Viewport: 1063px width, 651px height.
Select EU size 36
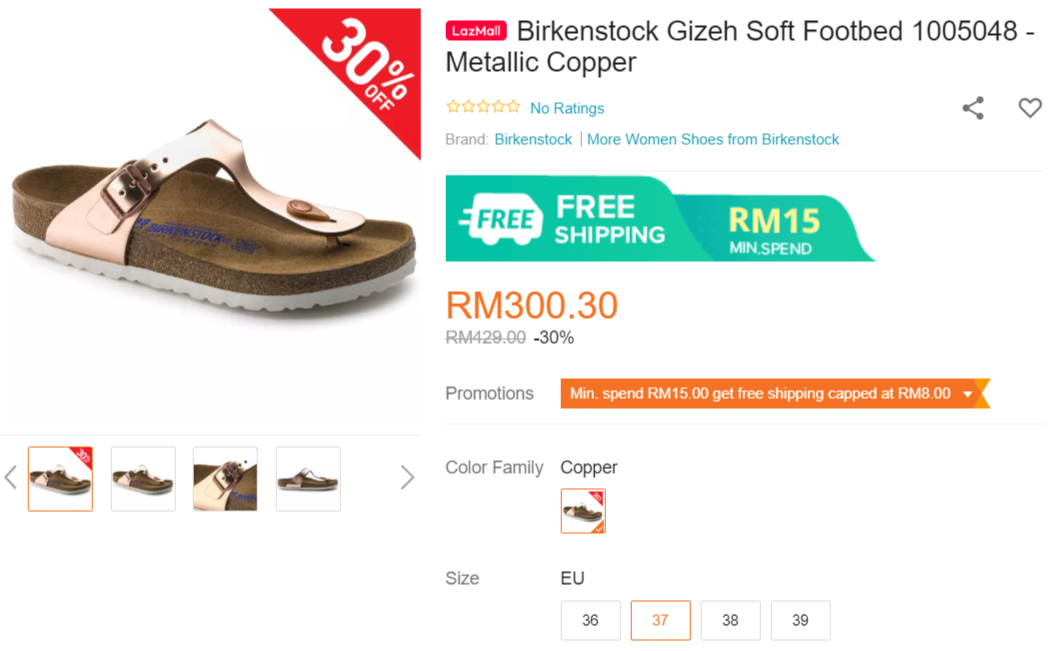pos(590,620)
